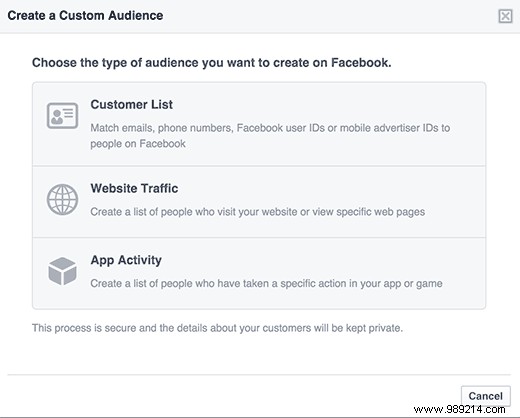Click the 'Choose the type of audience' heading

[x=212, y=63]
